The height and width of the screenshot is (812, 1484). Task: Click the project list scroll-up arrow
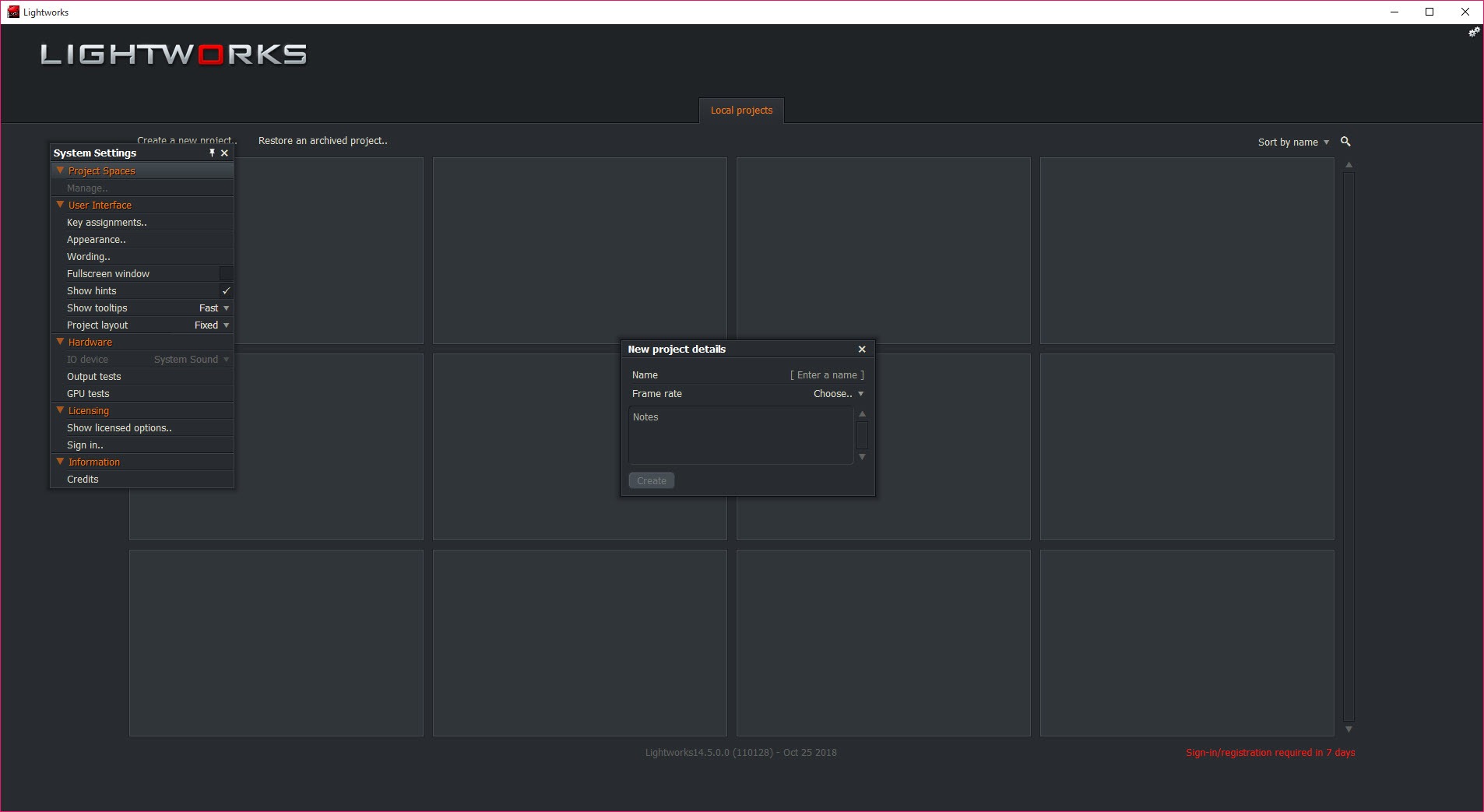click(x=1349, y=165)
